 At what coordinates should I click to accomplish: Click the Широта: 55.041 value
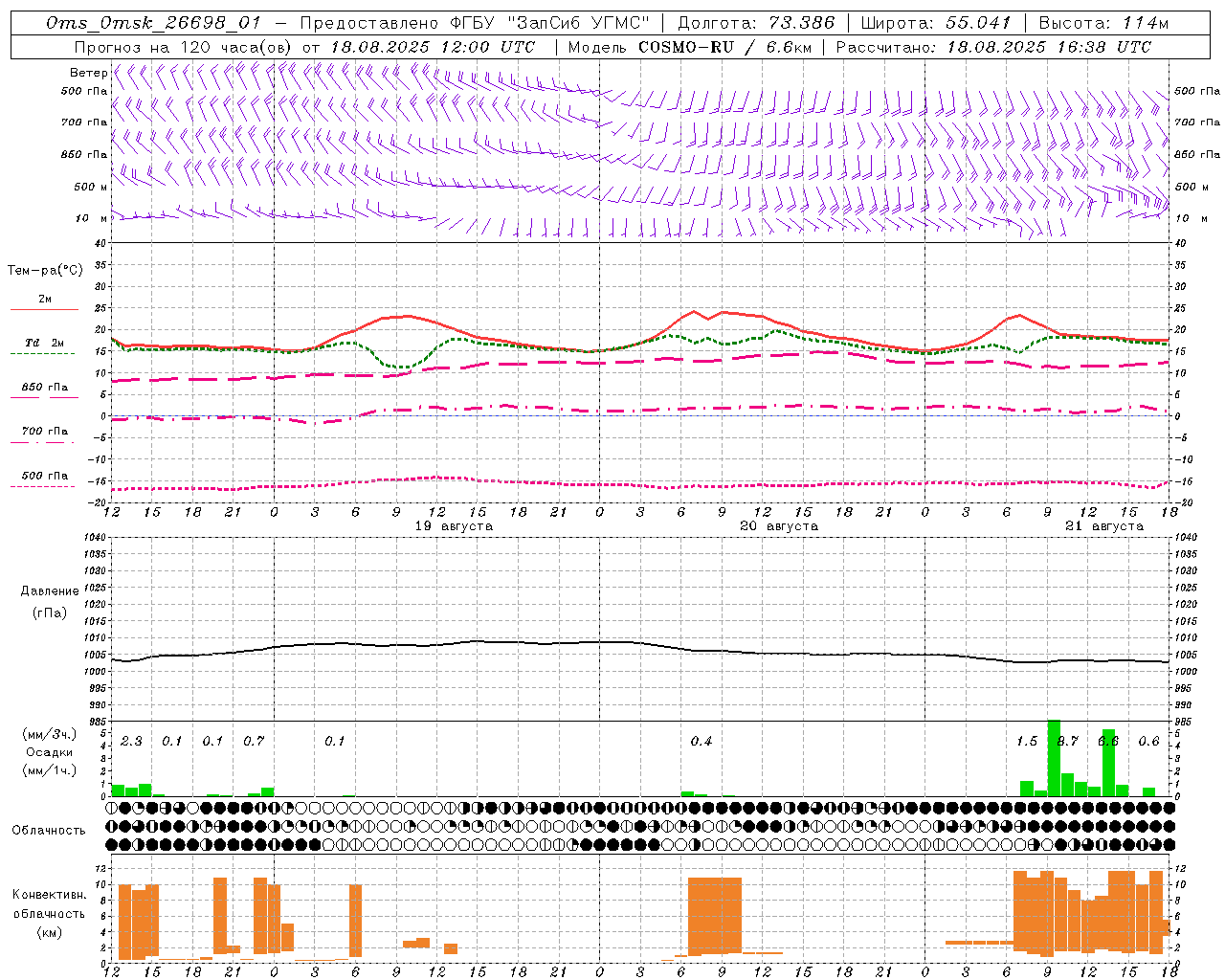pos(936,23)
